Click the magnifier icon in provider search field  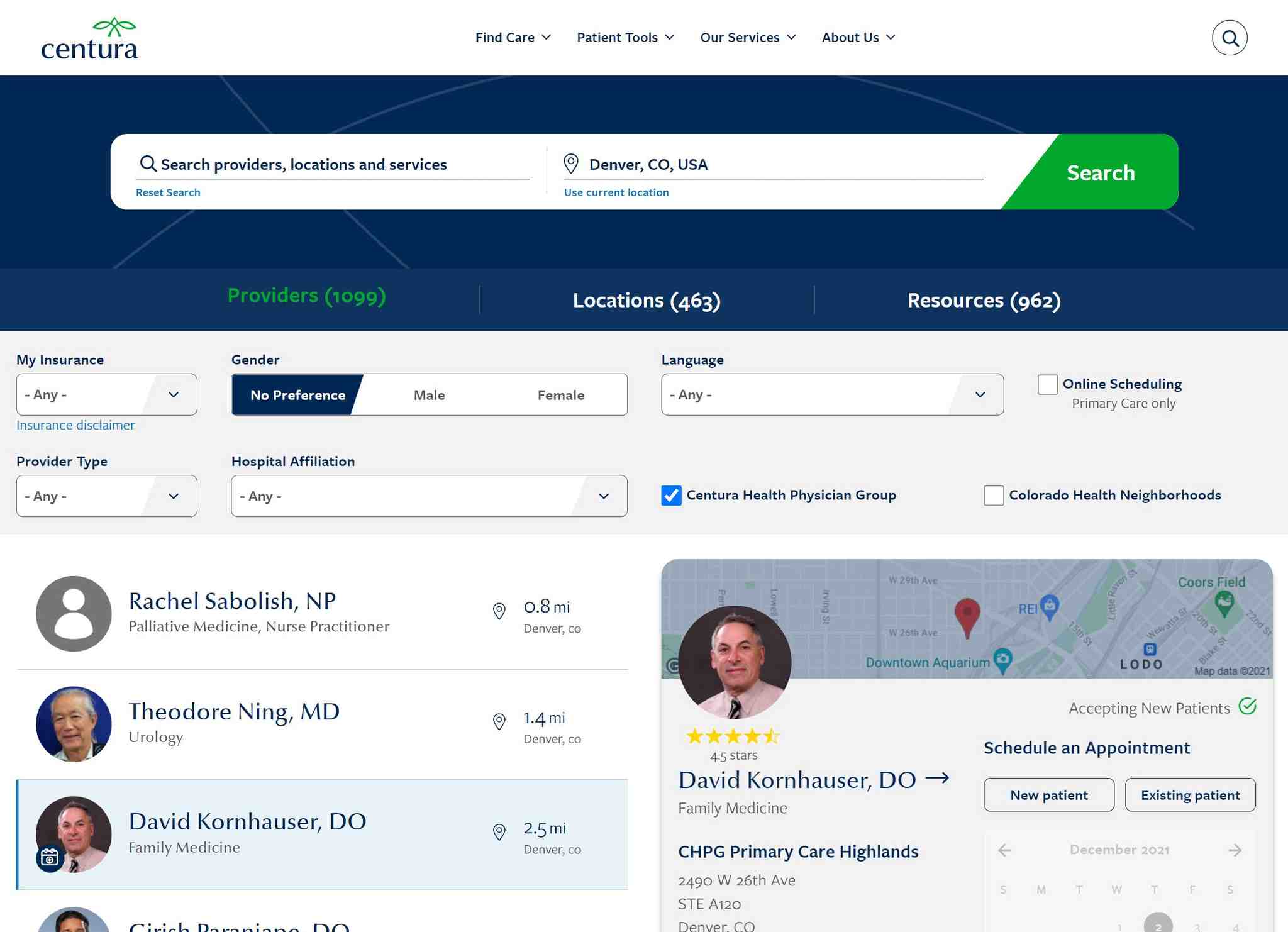coord(148,164)
